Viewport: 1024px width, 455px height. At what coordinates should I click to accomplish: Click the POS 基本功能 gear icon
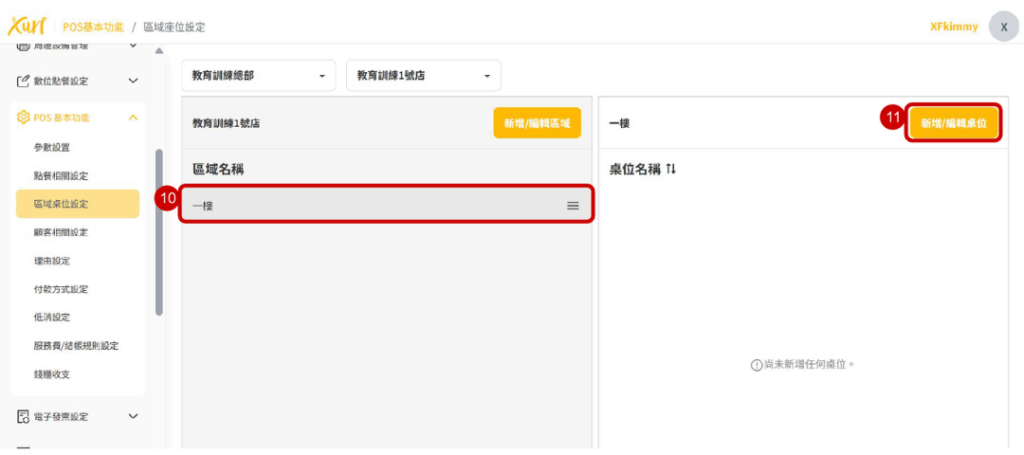pos(24,118)
